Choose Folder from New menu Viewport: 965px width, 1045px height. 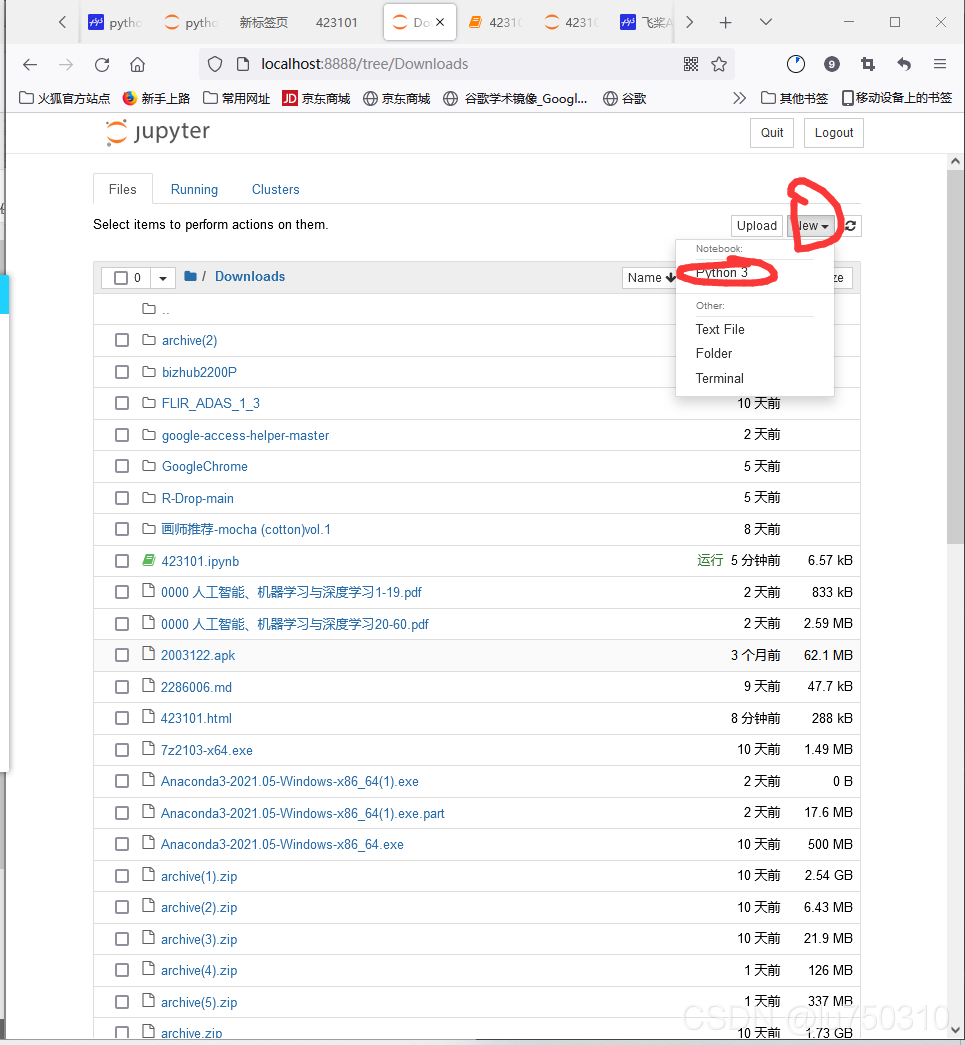coord(714,353)
